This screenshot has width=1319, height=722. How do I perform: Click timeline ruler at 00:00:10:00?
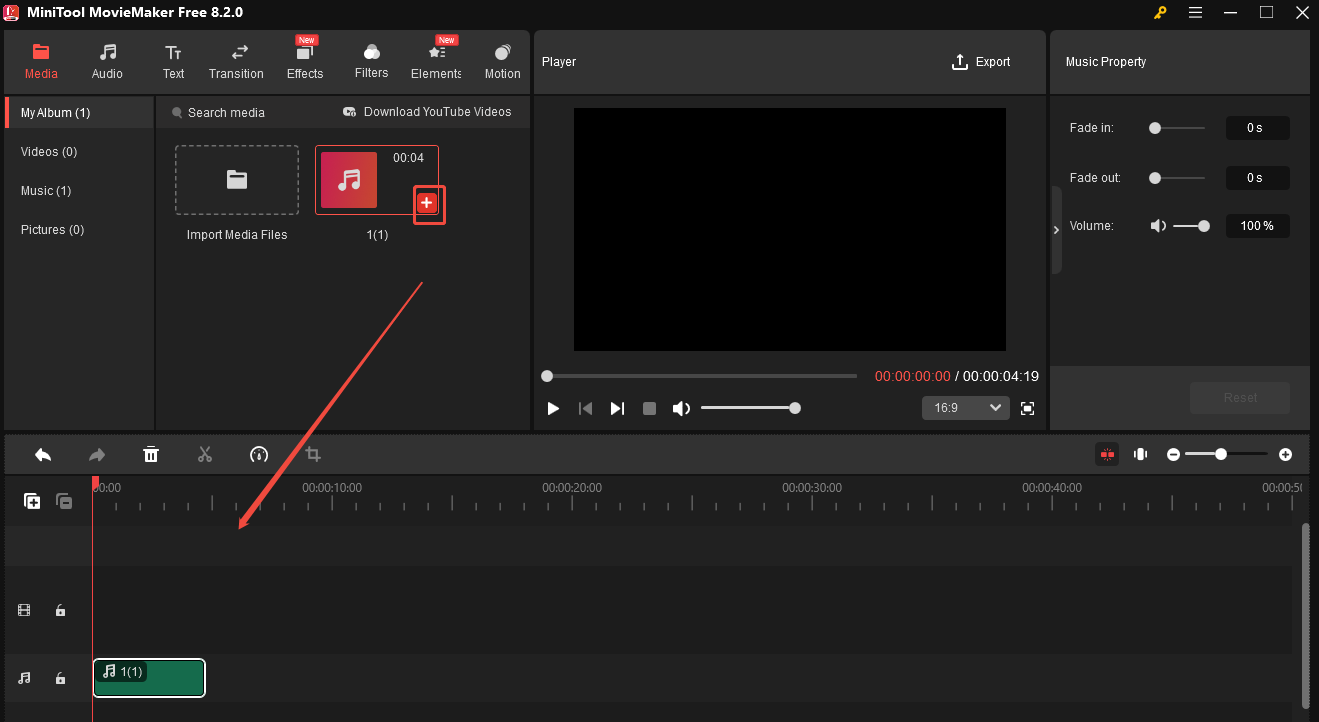[332, 489]
